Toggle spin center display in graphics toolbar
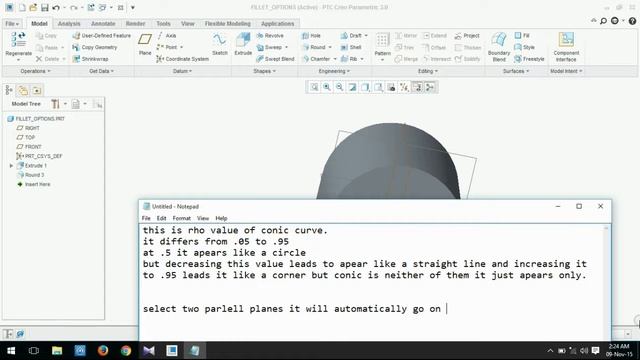Image resolution: width=640 pixels, height=360 pixels. click(430, 87)
